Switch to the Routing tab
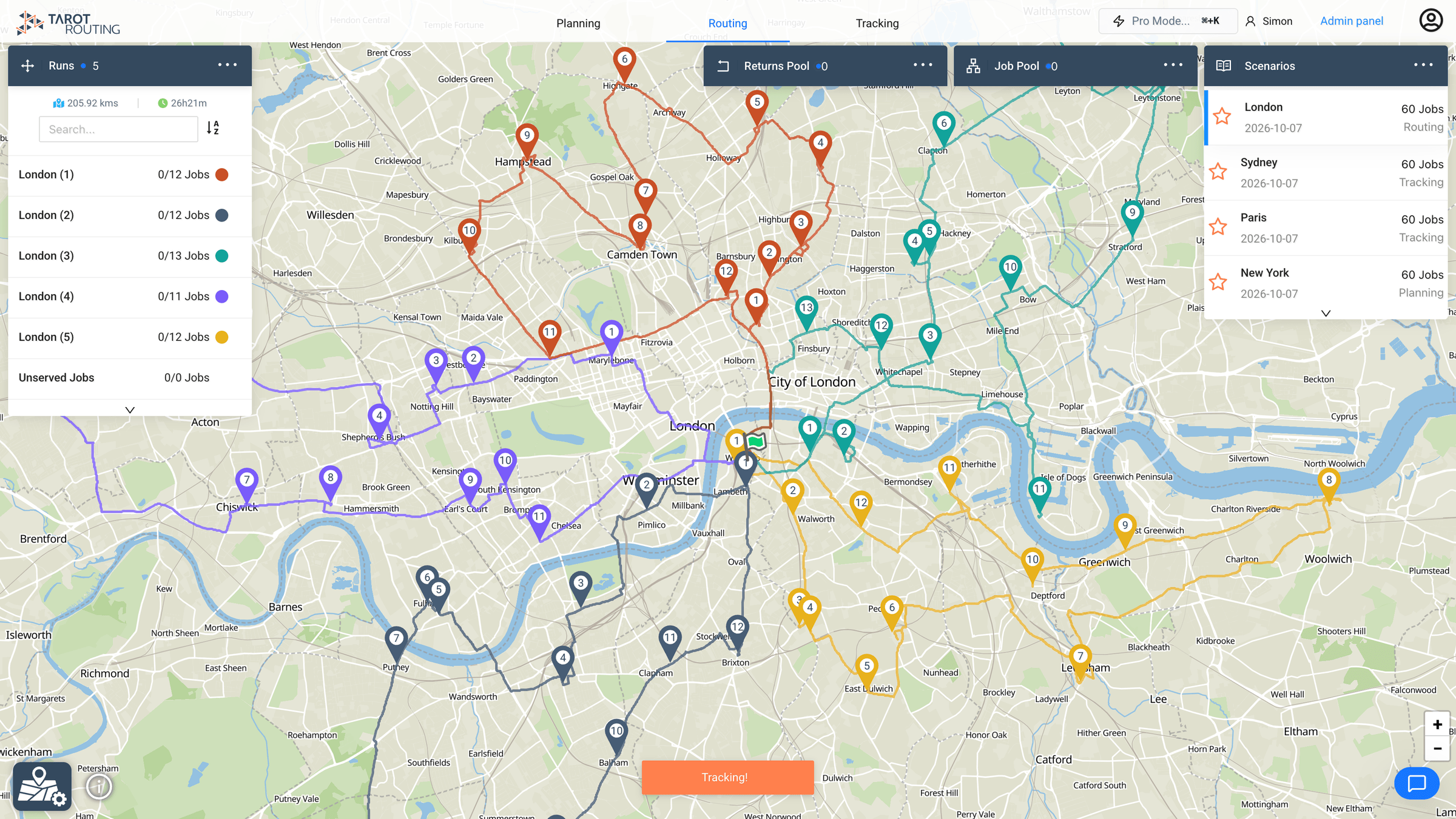The height and width of the screenshot is (819, 1456). [727, 23]
